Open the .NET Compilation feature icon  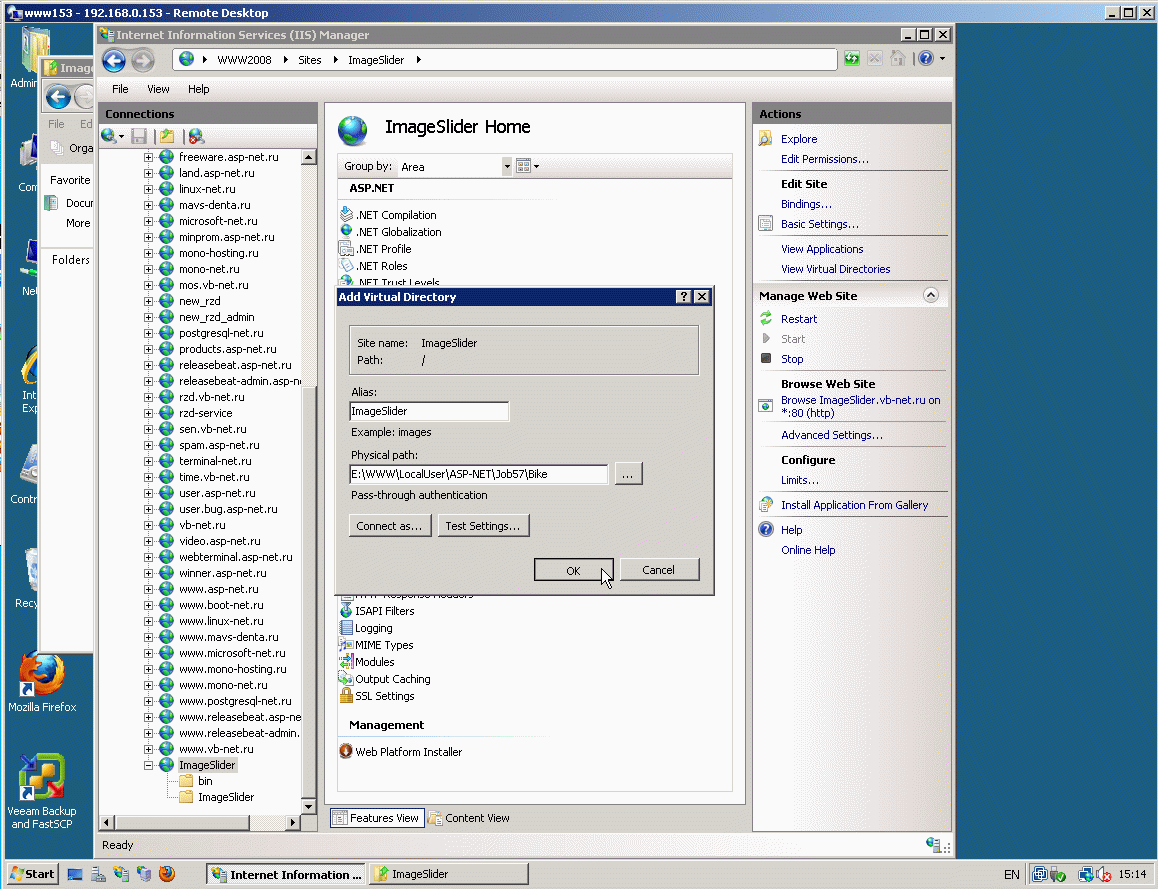pyautogui.click(x=346, y=215)
